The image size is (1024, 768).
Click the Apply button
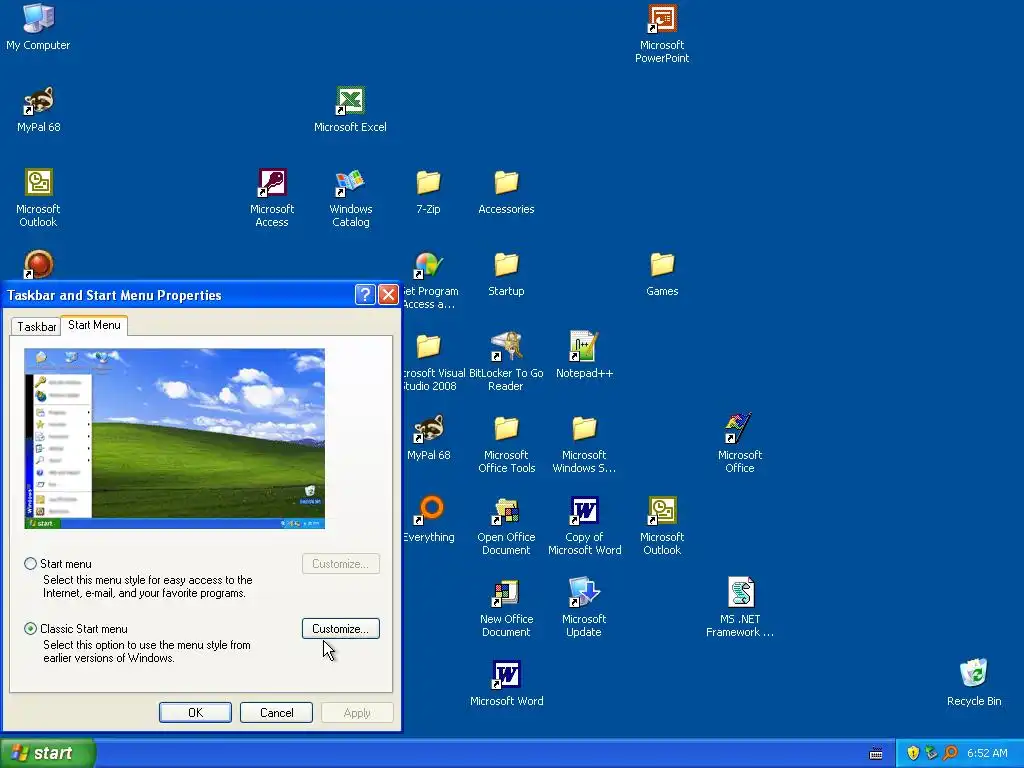357,712
